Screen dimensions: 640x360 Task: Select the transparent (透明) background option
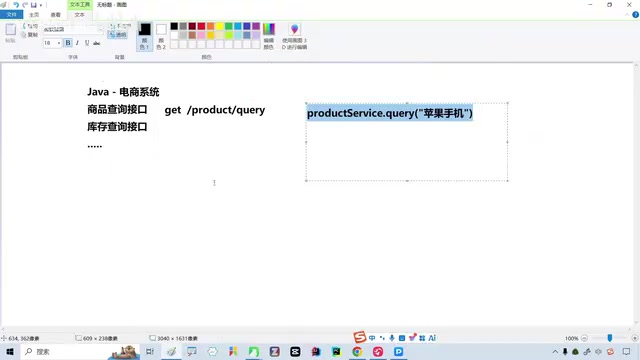click(118, 35)
